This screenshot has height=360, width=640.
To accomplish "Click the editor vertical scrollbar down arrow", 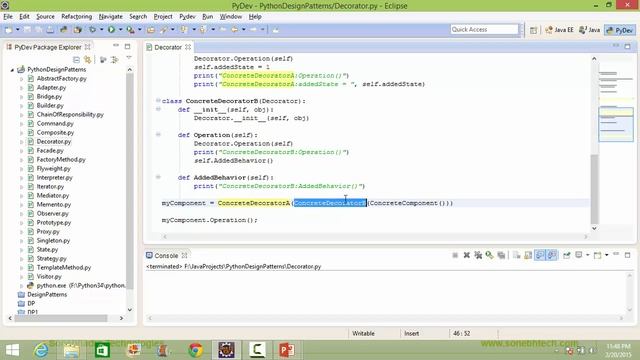I will (594, 228).
